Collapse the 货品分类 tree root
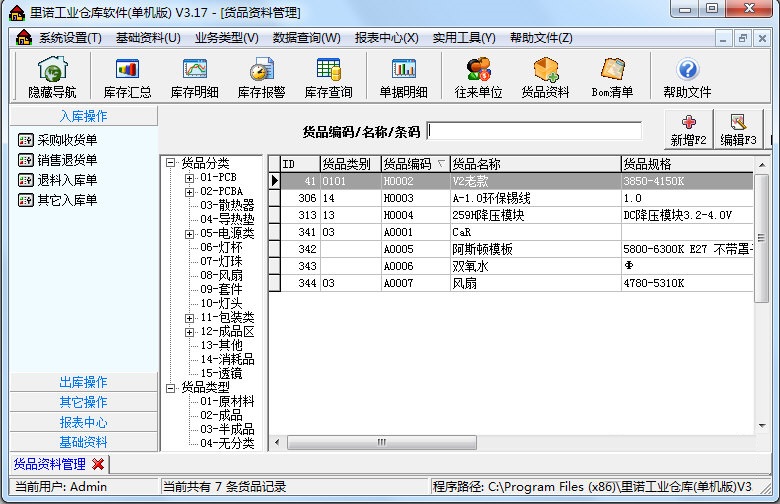The width and height of the screenshot is (780, 504). tap(171, 163)
